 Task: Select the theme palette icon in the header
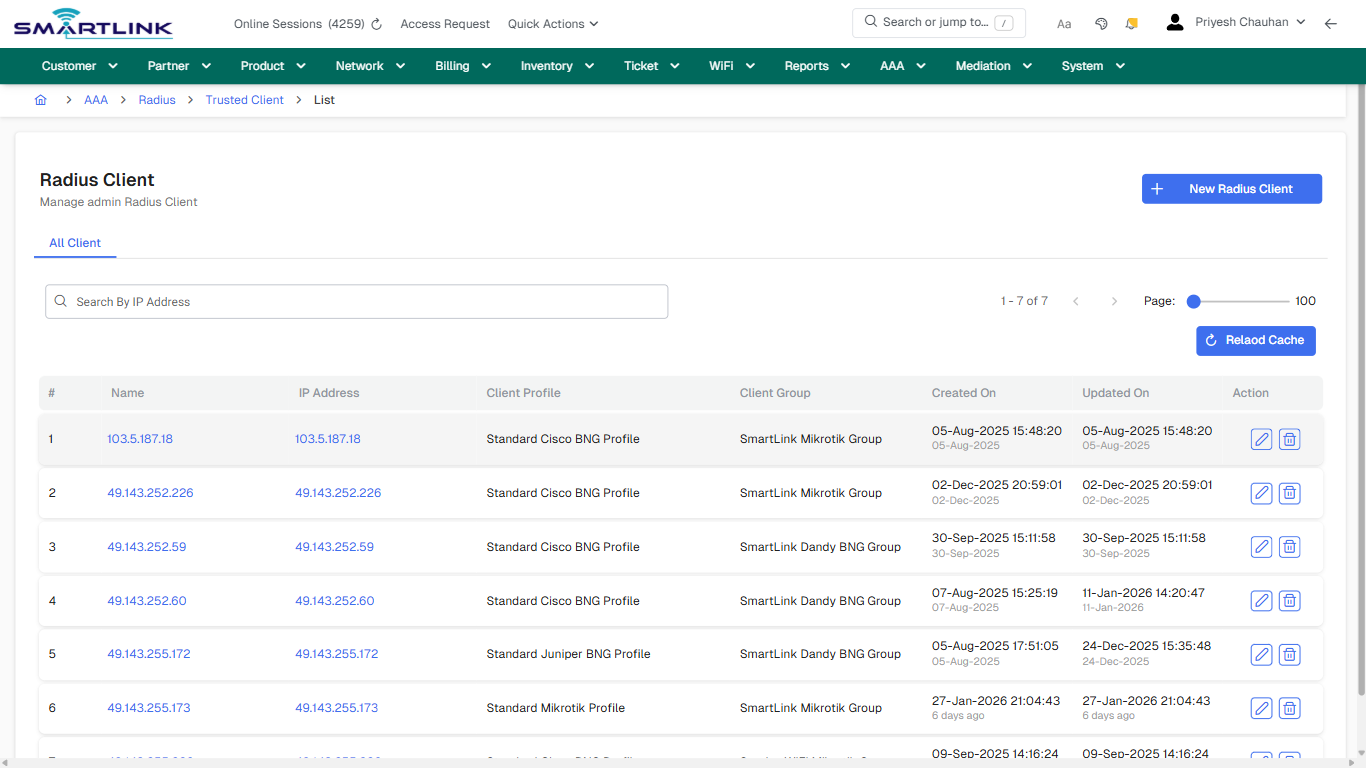tap(1101, 22)
